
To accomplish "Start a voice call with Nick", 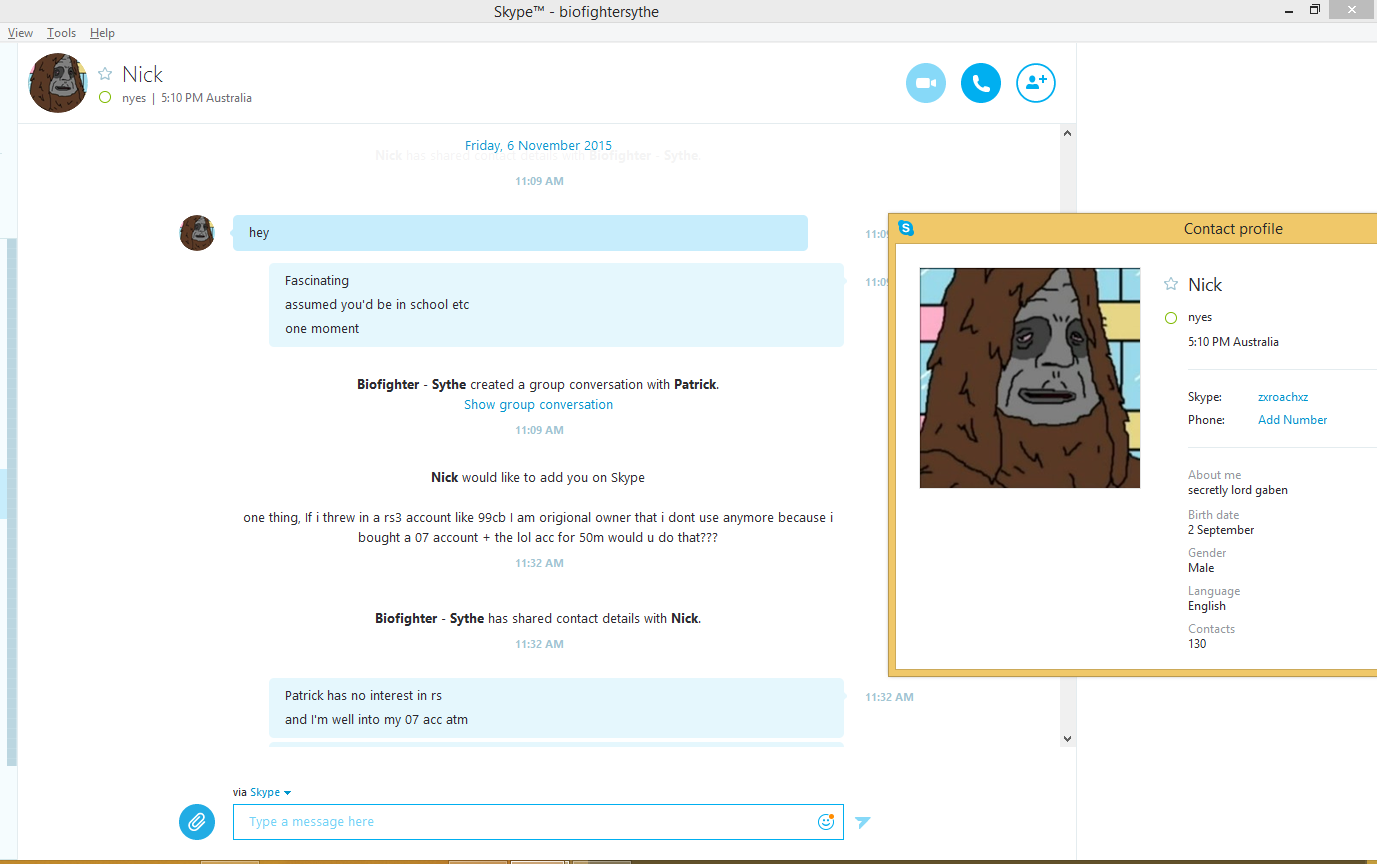I will pos(981,83).
